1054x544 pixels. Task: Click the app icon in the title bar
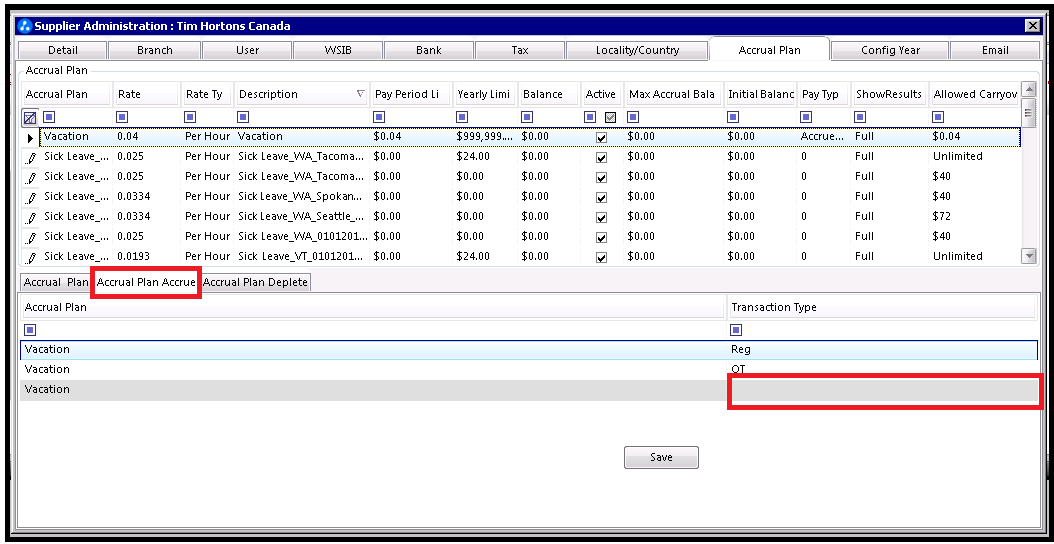click(26, 26)
